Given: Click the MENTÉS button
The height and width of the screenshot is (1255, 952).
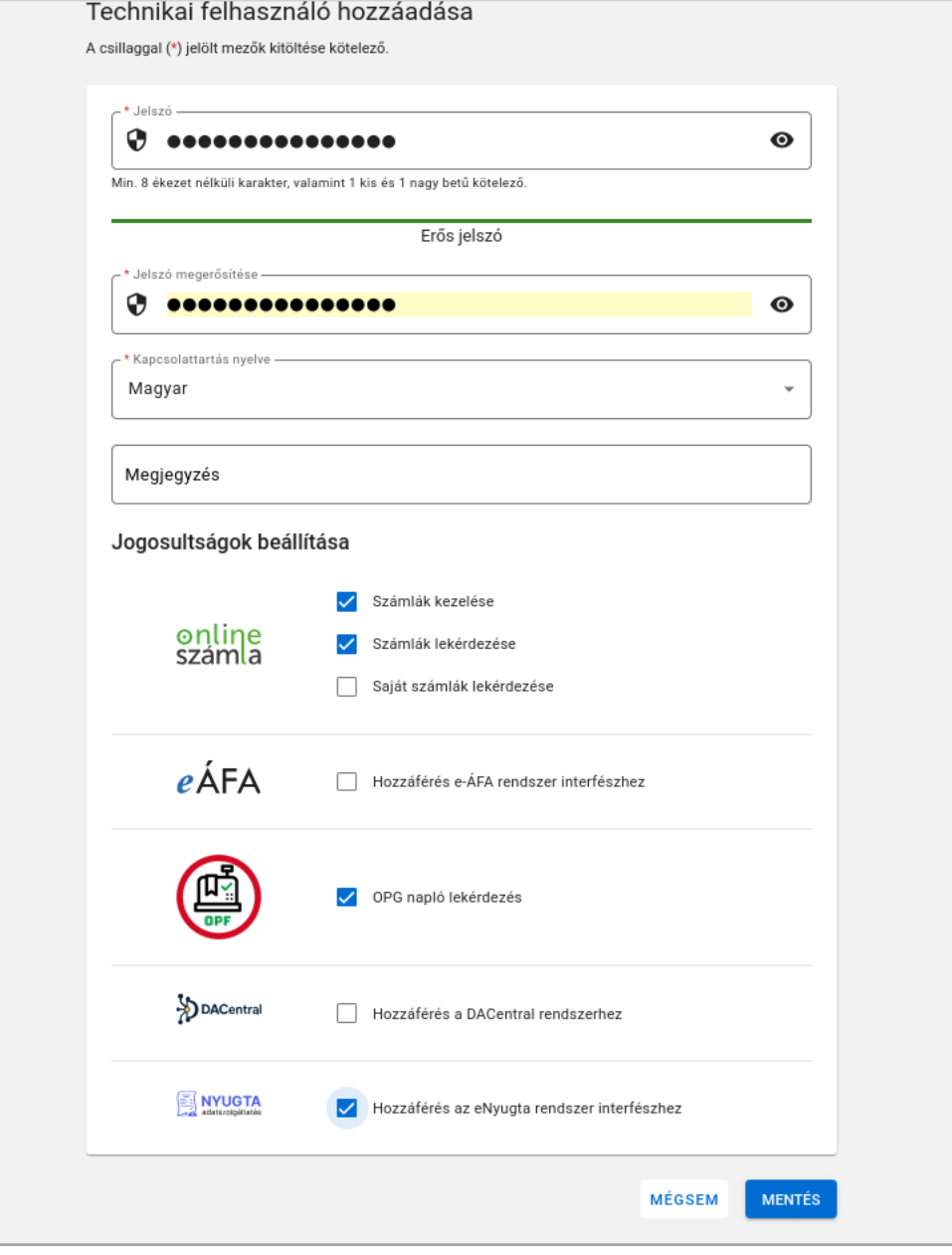Looking at the screenshot, I should pyautogui.click(x=791, y=1199).
